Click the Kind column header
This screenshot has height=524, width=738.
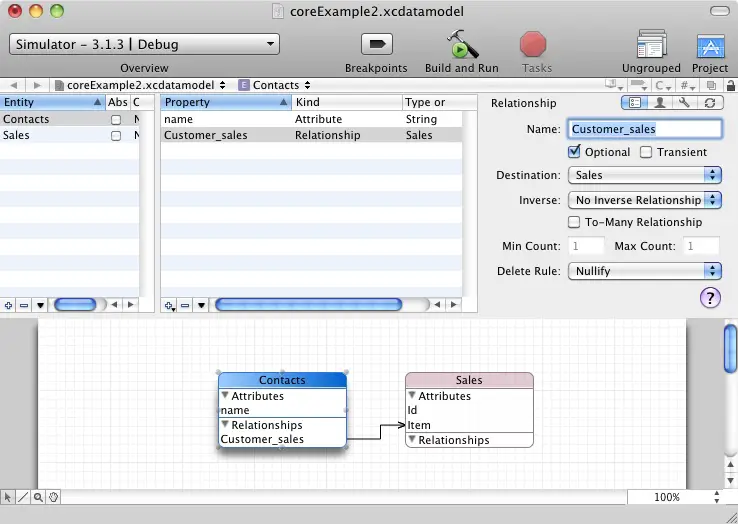345,102
